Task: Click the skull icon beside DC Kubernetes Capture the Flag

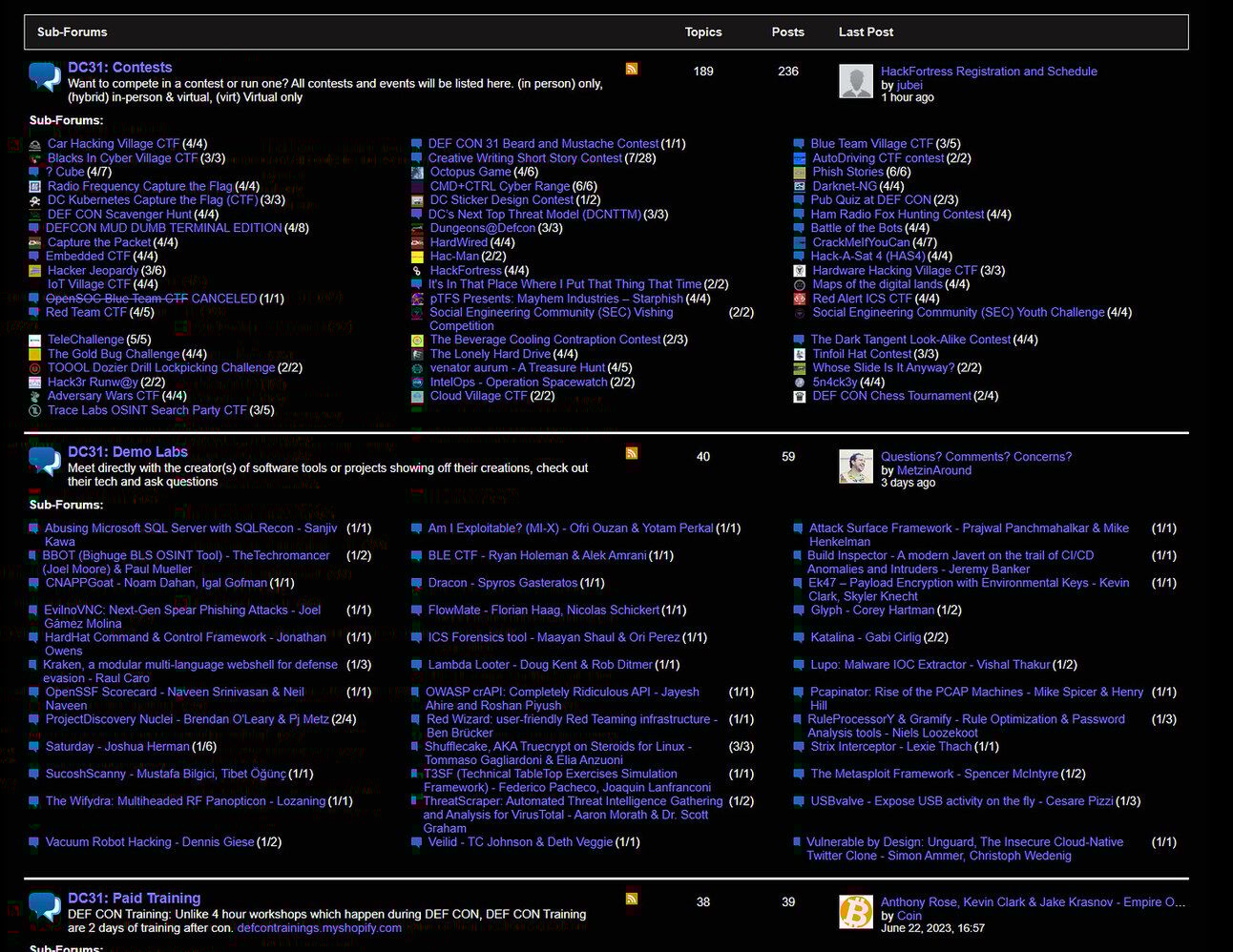Action: click(x=35, y=201)
